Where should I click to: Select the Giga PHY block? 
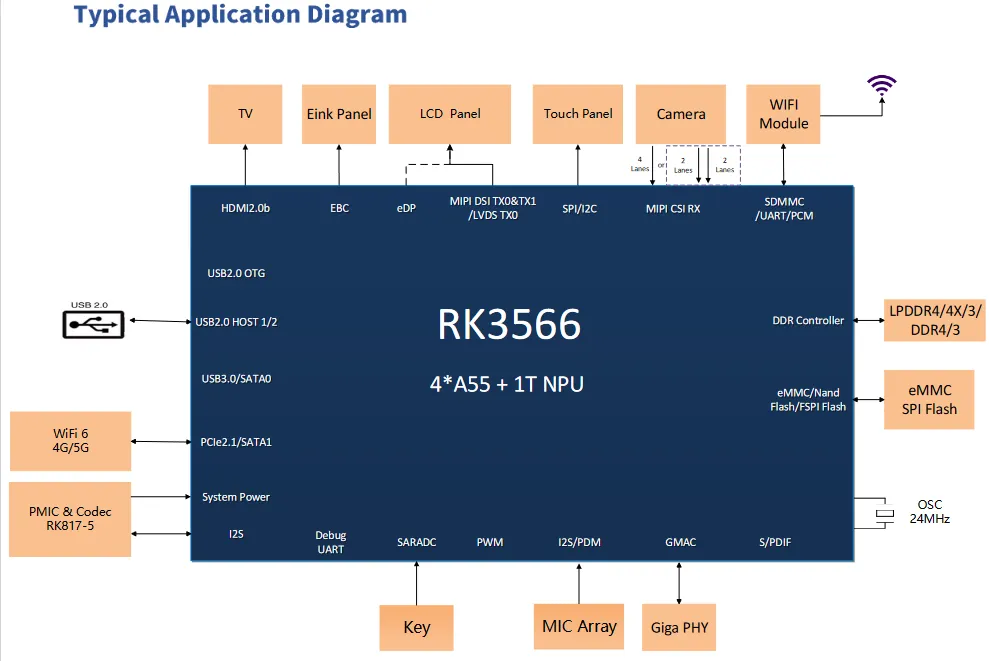679,628
